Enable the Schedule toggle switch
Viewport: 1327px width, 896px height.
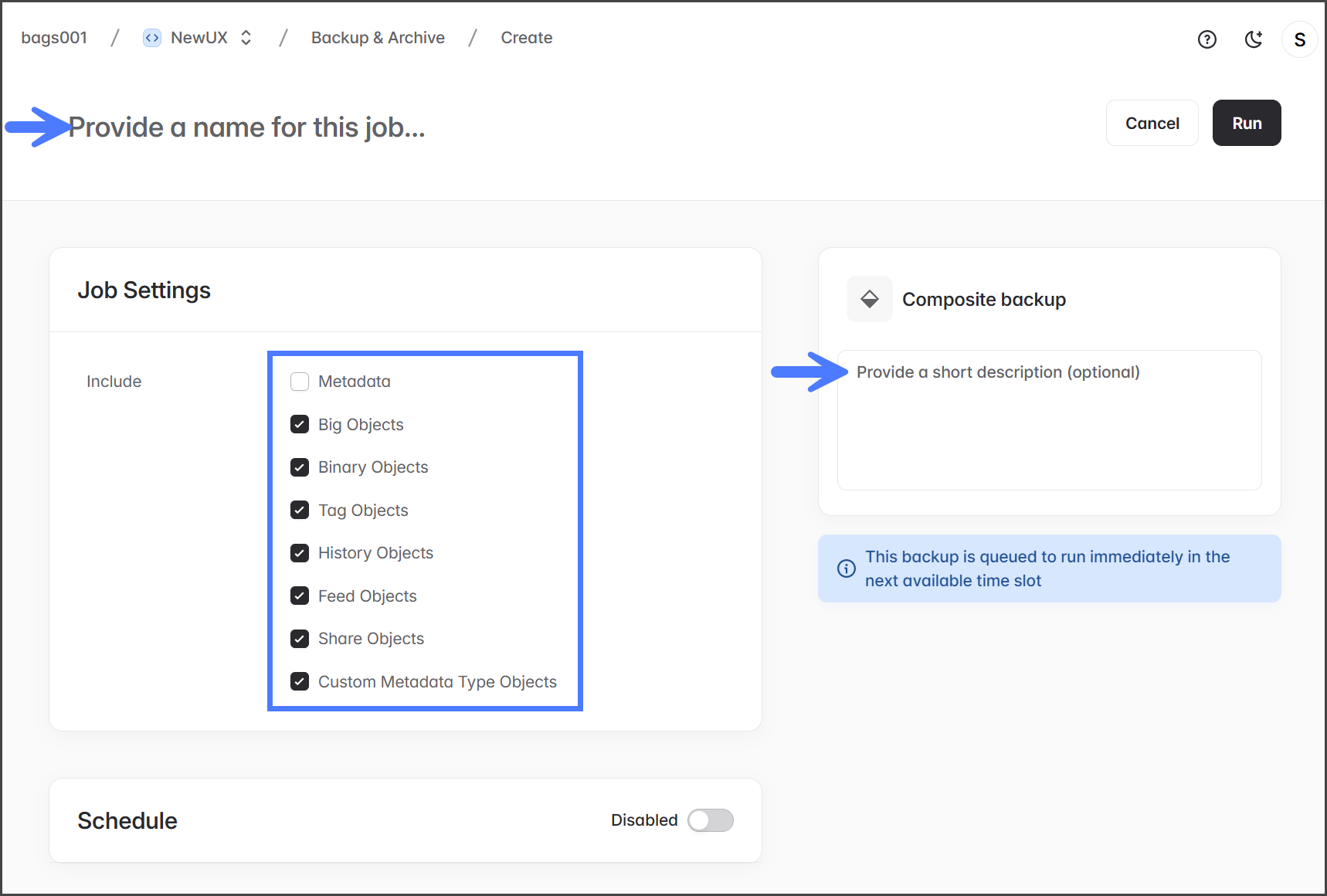[710, 820]
